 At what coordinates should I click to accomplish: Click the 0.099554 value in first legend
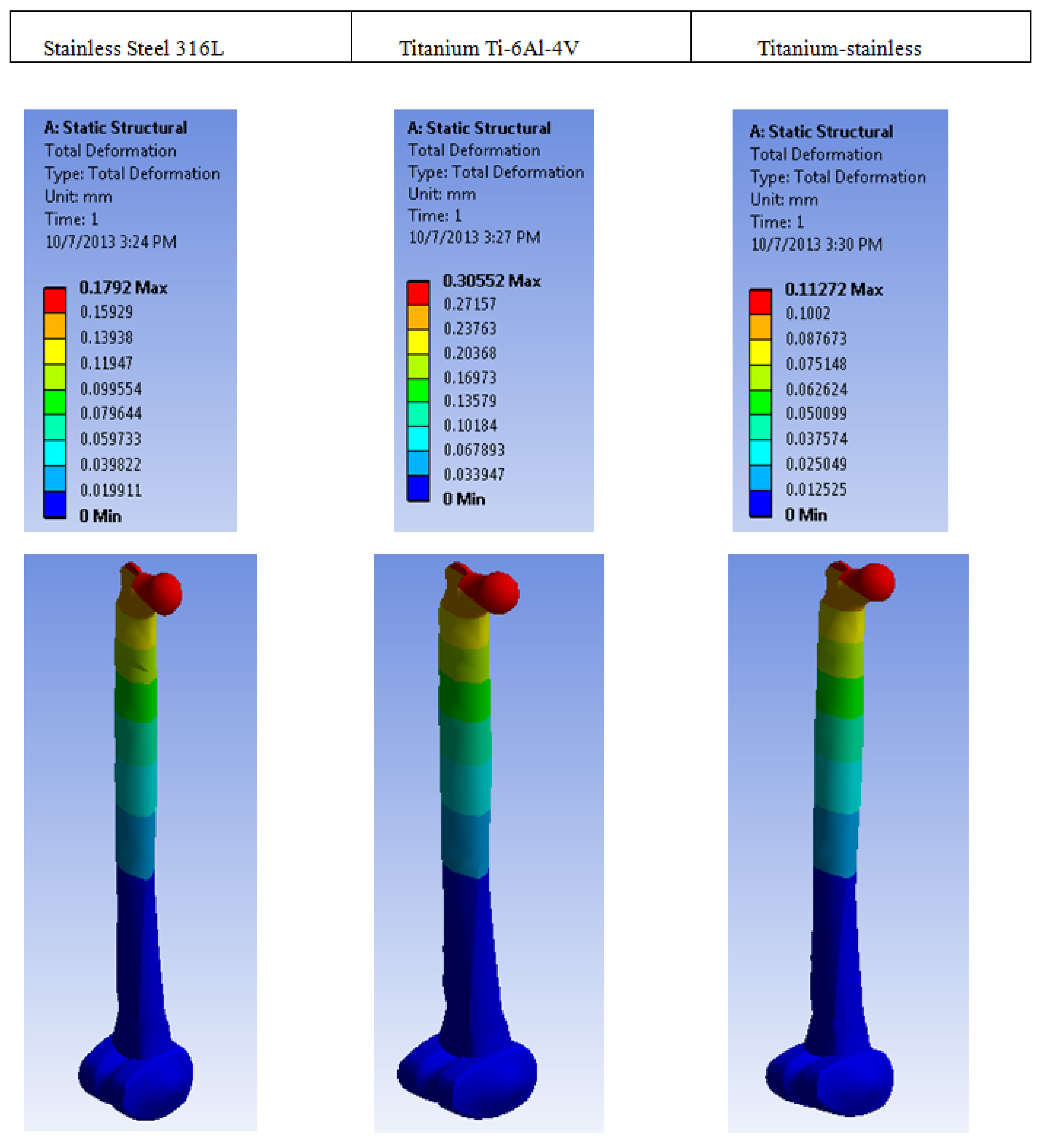tap(110, 389)
